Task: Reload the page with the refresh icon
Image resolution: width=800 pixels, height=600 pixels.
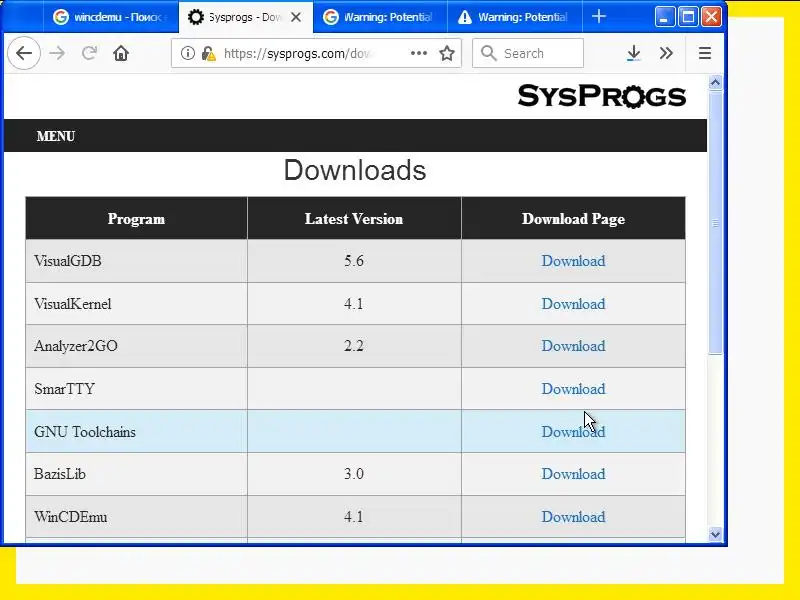Action: pyautogui.click(x=89, y=53)
